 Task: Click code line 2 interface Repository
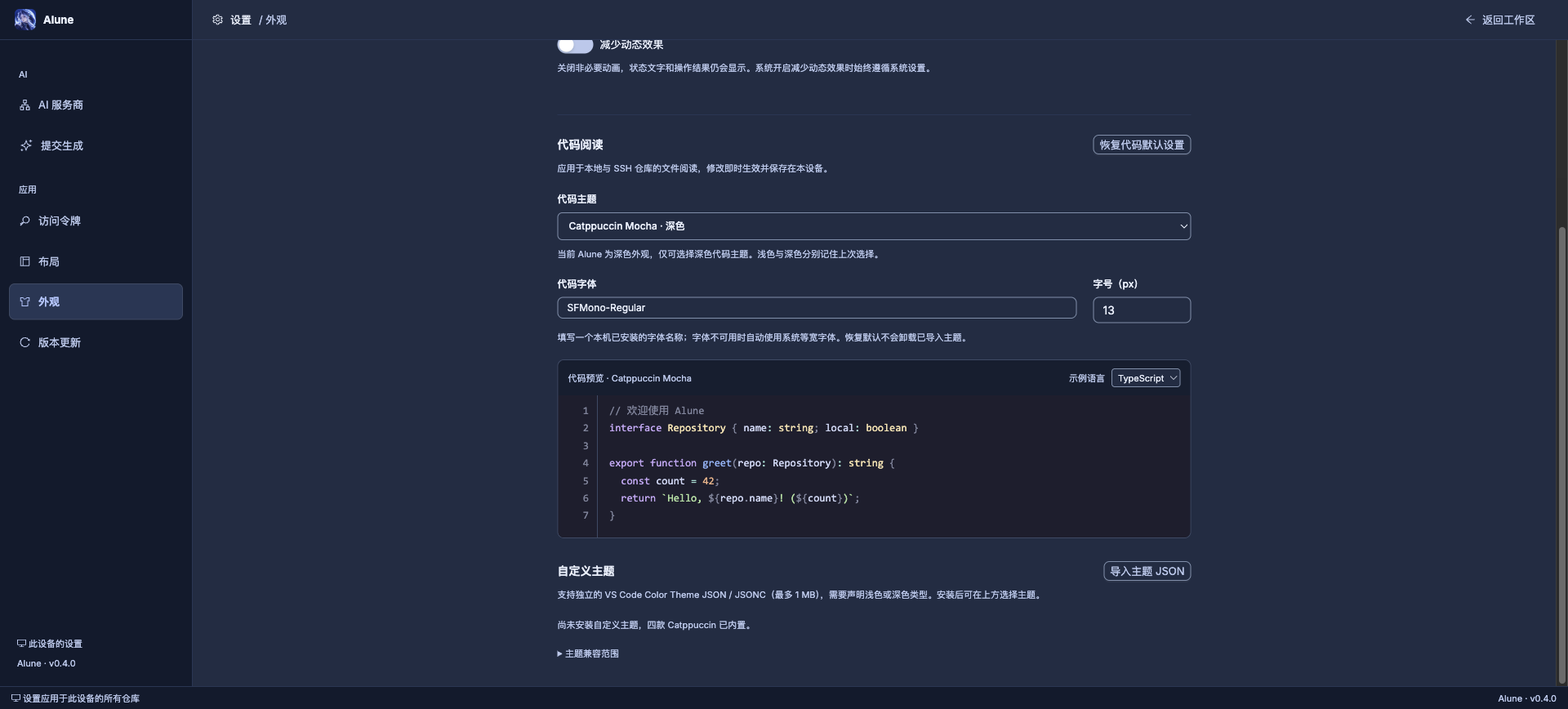coord(764,428)
